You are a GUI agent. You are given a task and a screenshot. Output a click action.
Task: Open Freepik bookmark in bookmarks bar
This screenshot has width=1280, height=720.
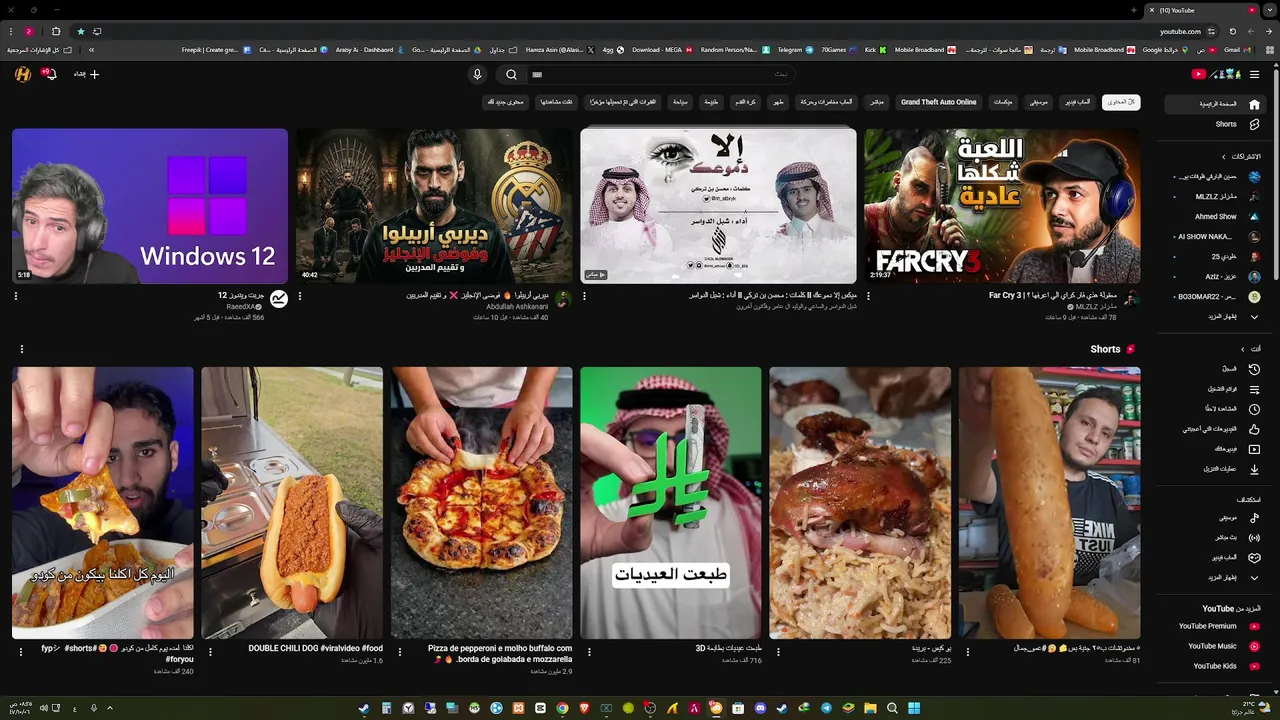tap(215, 50)
